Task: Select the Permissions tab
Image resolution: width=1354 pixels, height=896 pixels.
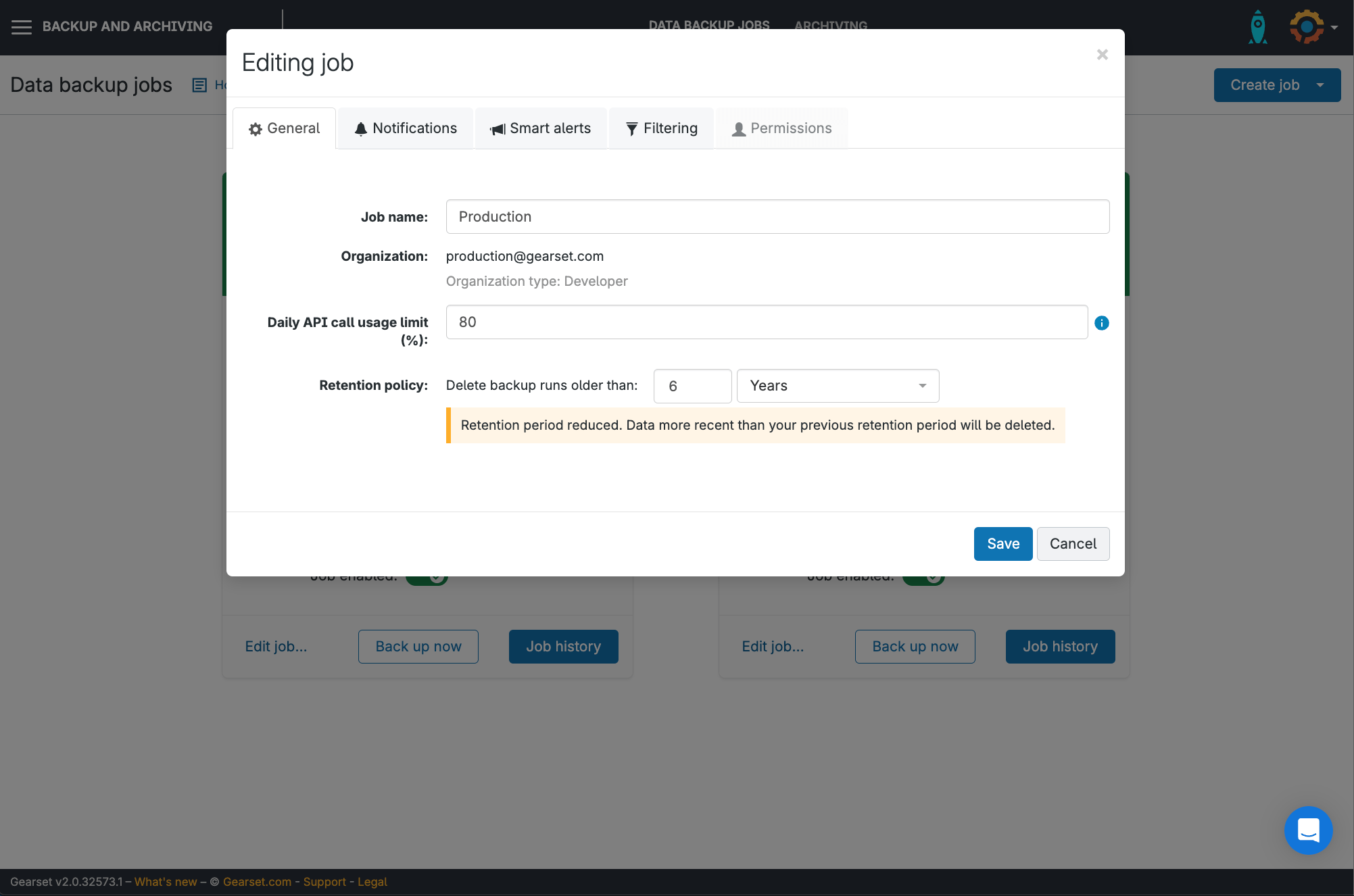Action: coord(782,128)
